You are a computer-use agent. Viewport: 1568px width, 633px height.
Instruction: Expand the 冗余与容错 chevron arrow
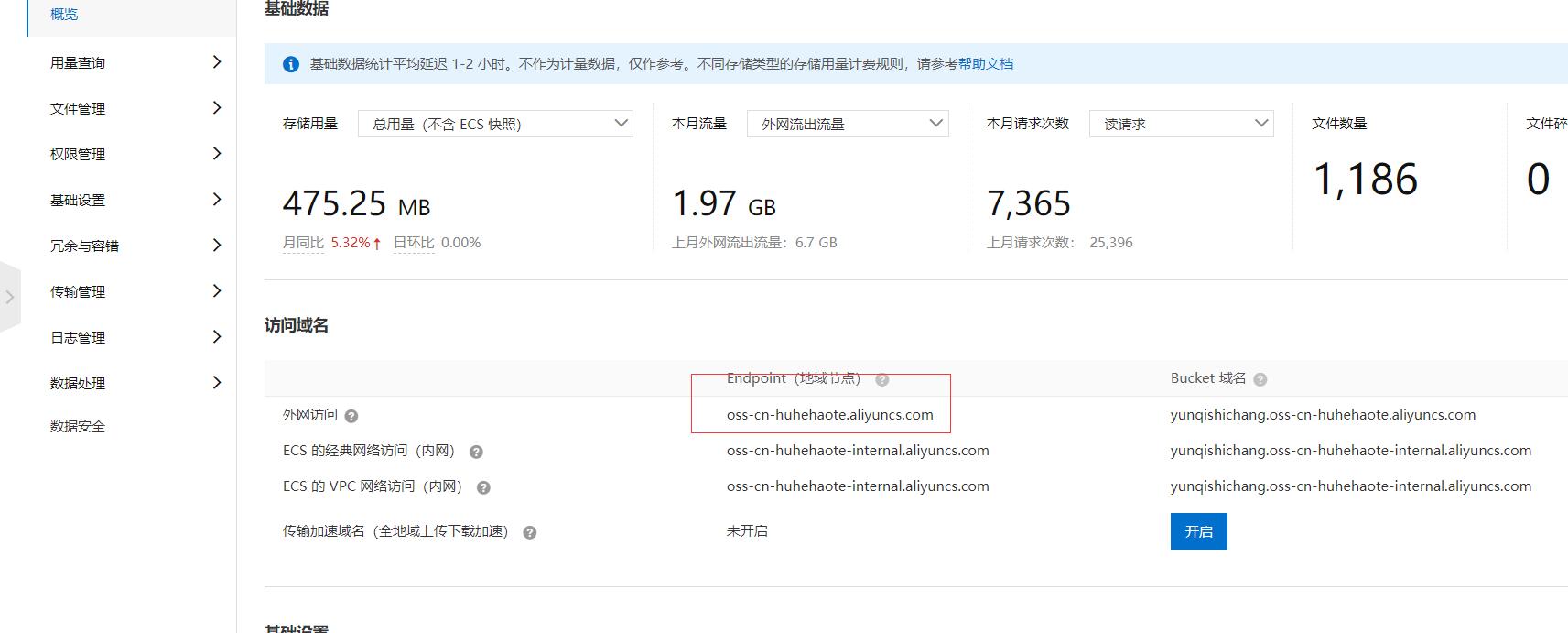tap(217, 245)
